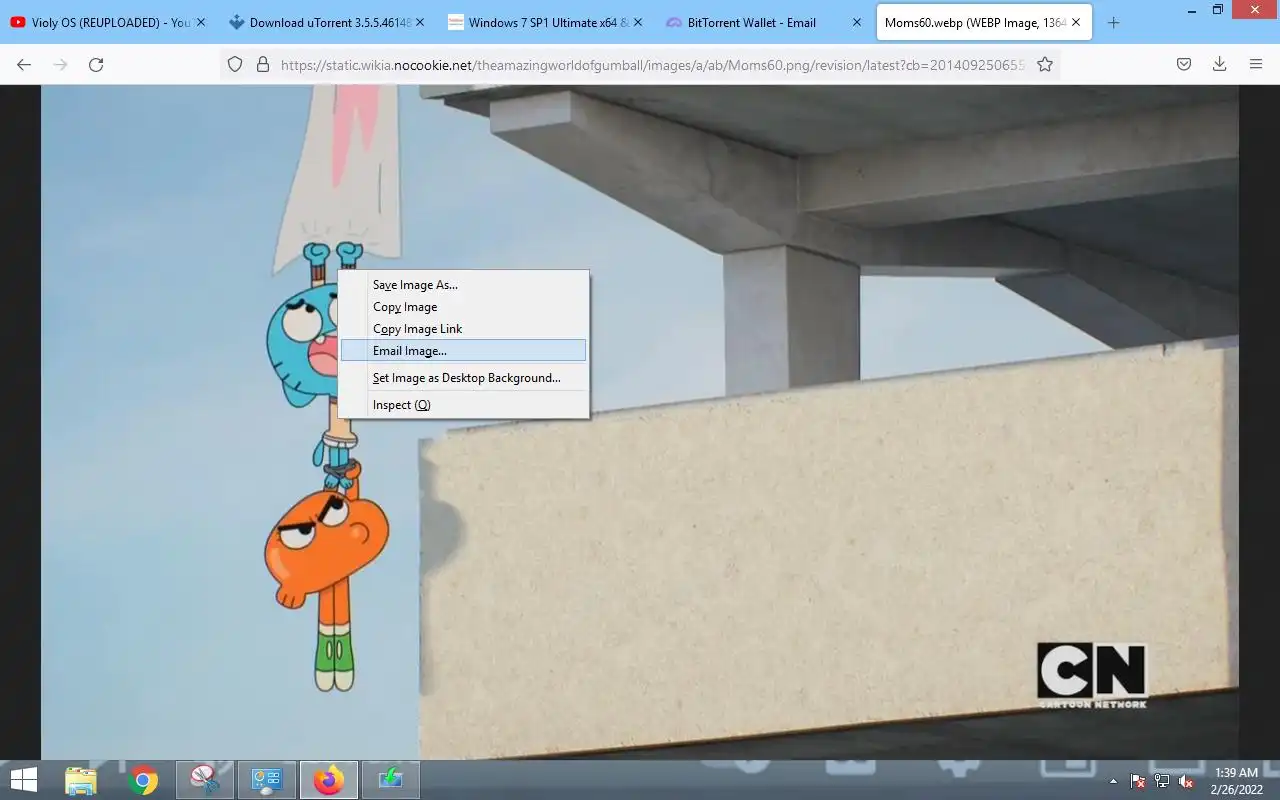Reload the current page

point(96,64)
